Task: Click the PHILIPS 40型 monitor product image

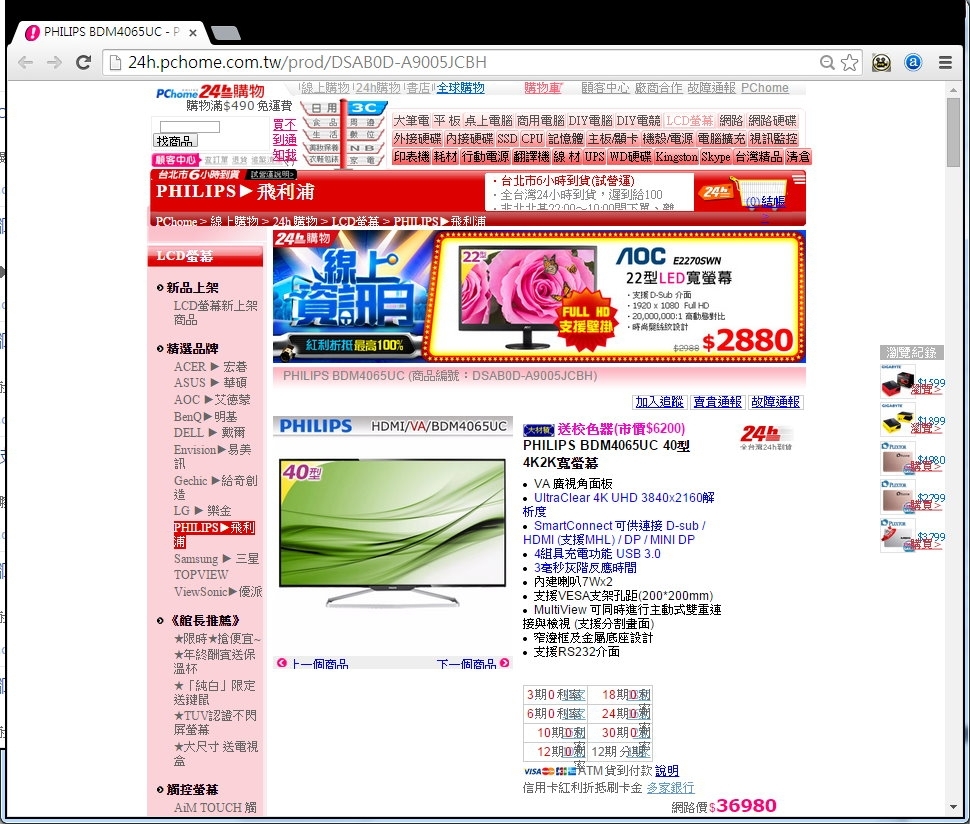Action: [393, 533]
